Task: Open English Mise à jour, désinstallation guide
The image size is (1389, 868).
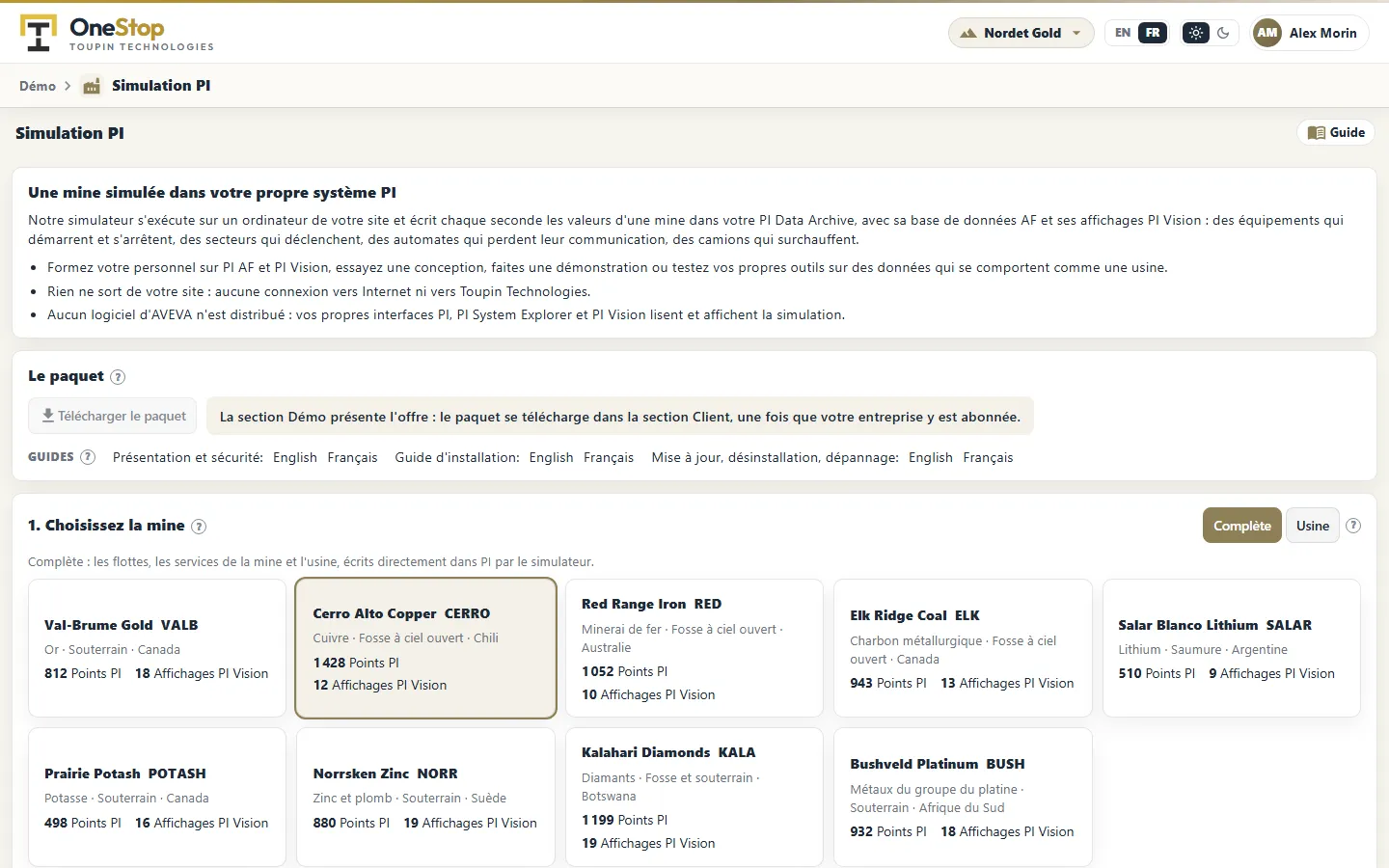Action: click(x=931, y=457)
